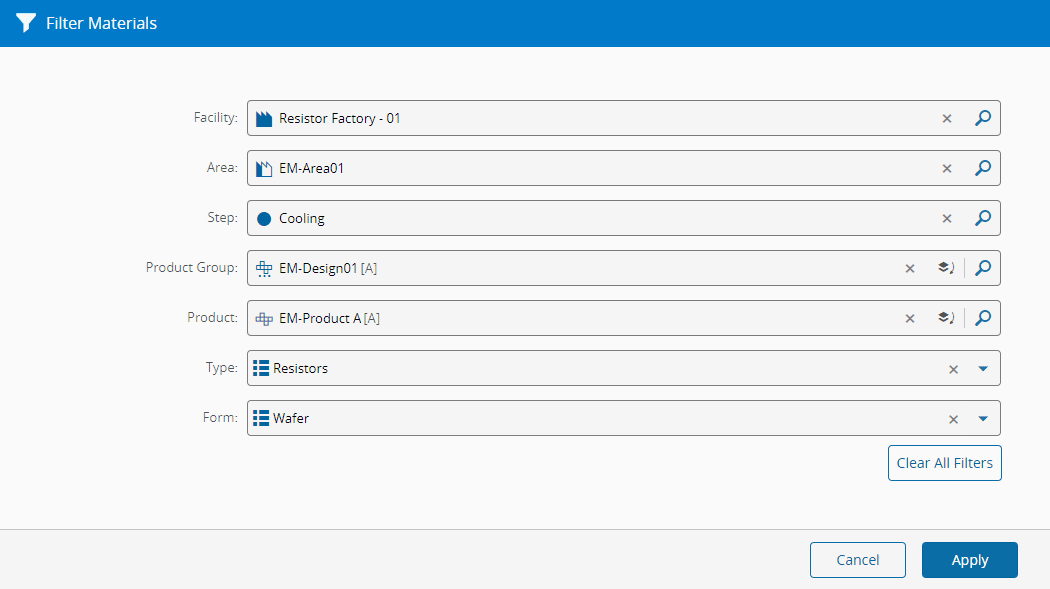Clear the Resistors type selection
The image size is (1050, 589).
(953, 369)
